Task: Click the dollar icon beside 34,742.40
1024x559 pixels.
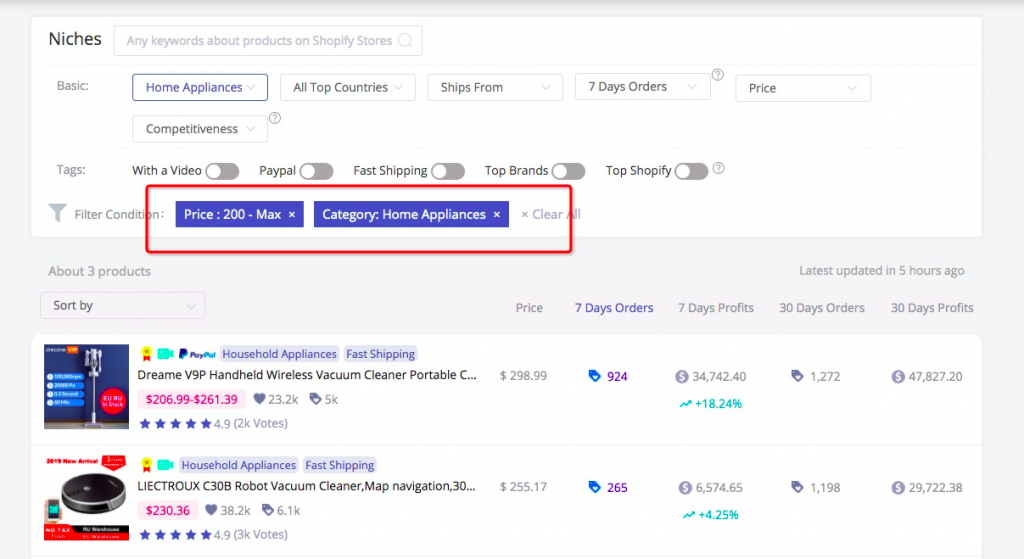Action: point(682,376)
